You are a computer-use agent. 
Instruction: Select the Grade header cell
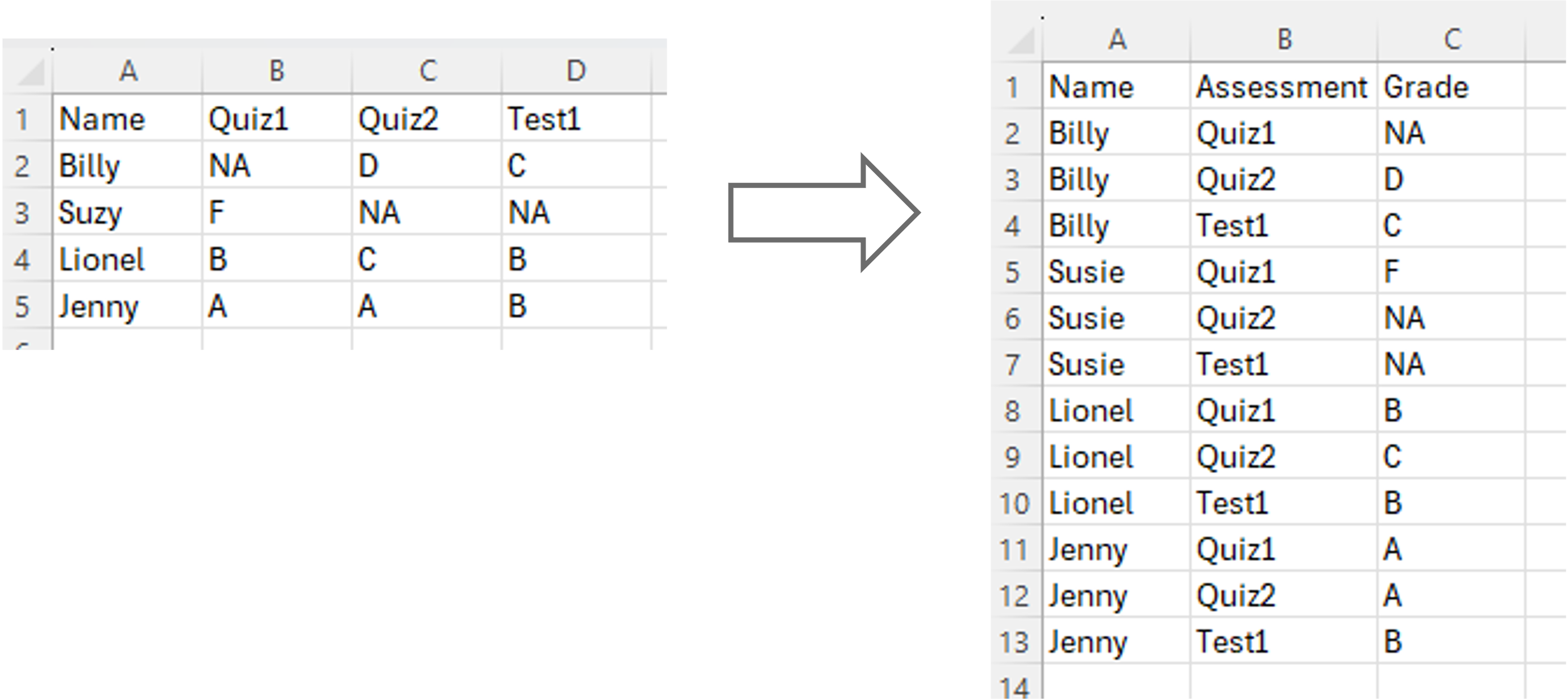coord(1451,87)
